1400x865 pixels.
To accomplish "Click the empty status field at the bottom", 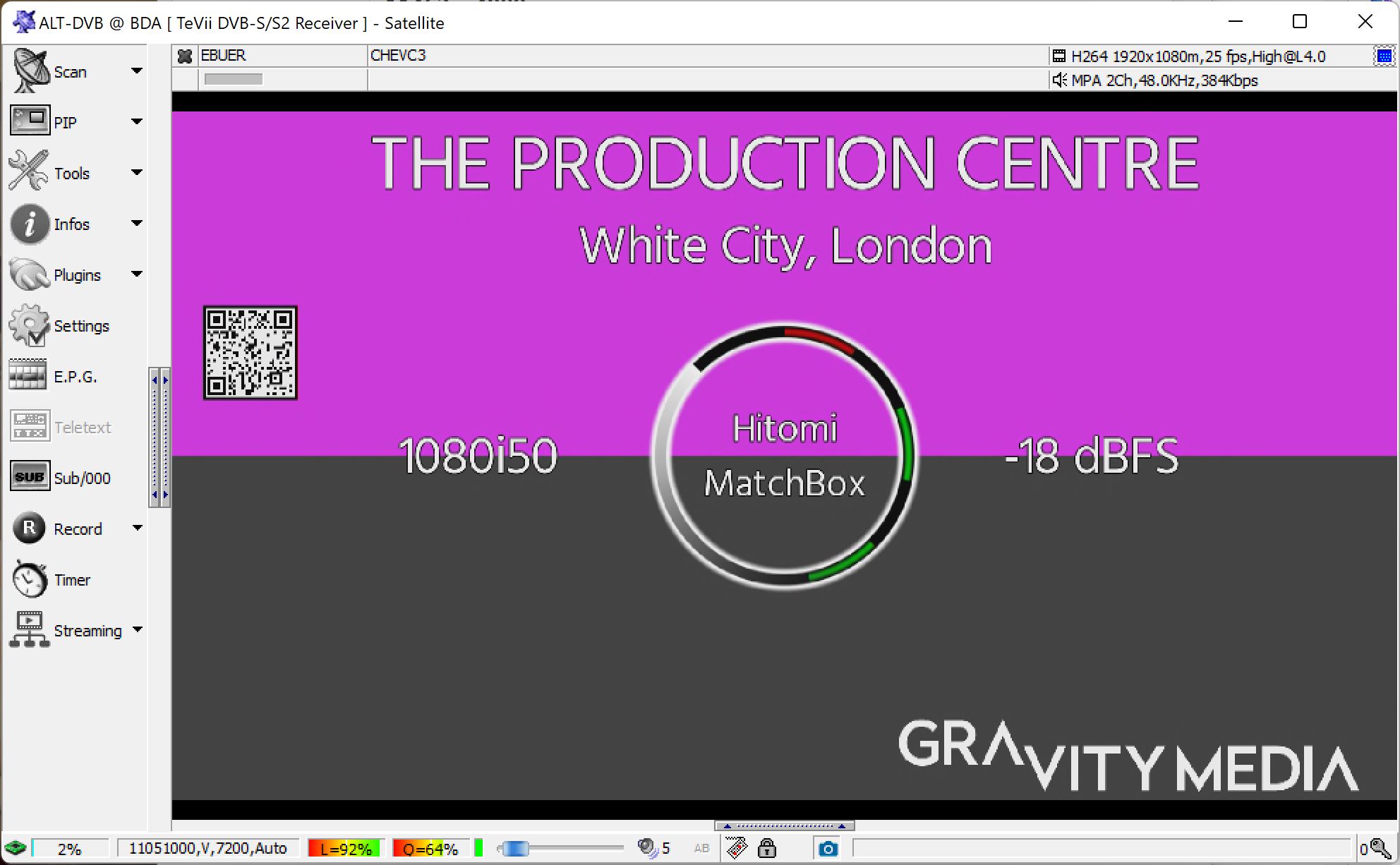I will [x=1103, y=848].
